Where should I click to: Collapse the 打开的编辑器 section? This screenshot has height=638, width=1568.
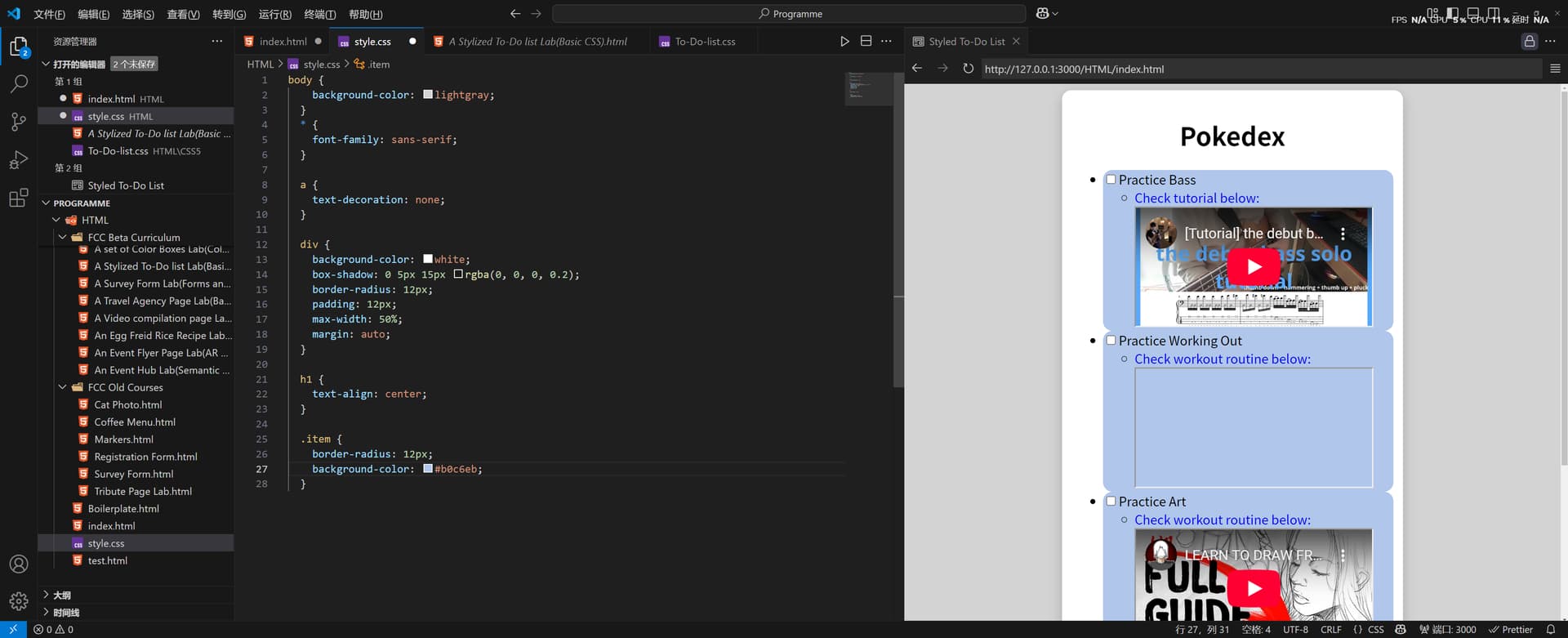[46, 64]
